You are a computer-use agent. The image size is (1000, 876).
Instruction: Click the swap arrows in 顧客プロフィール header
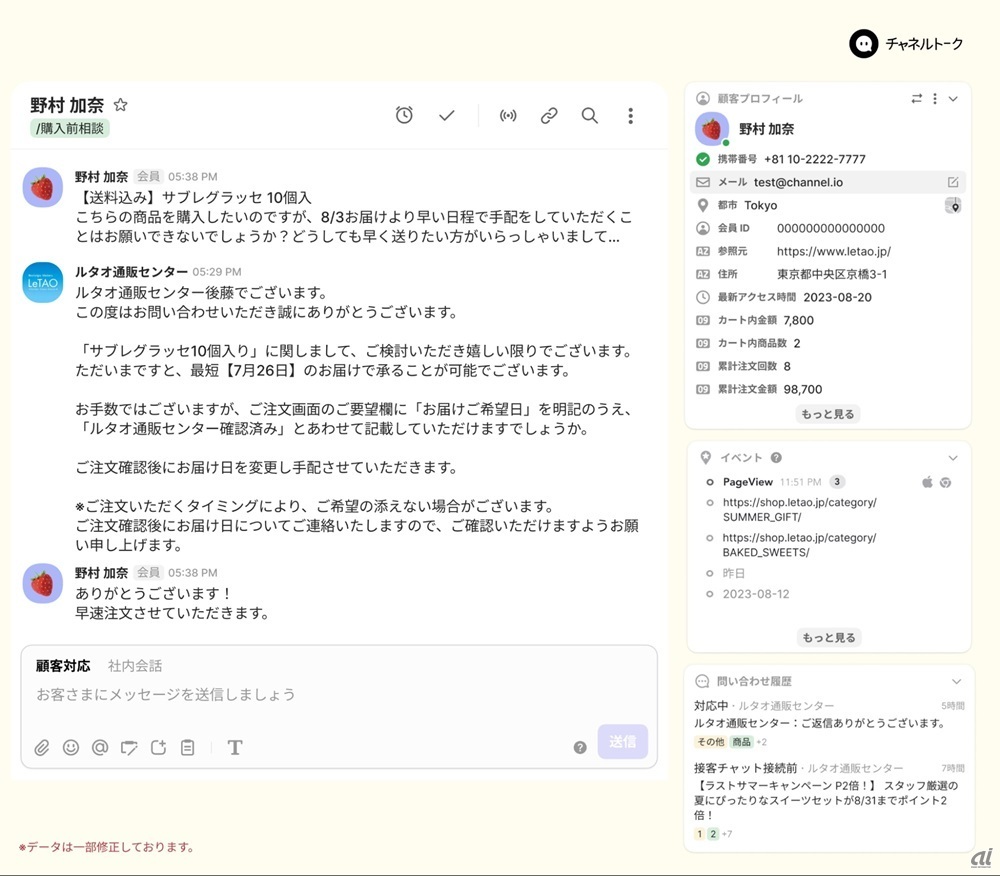(x=917, y=99)
